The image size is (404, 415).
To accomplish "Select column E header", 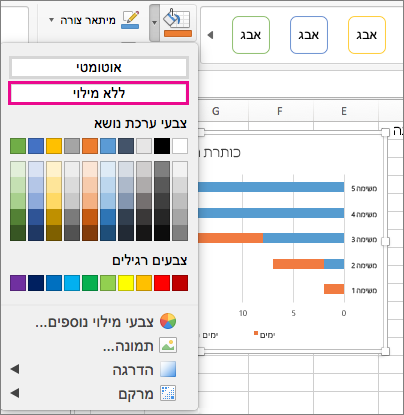I will point(344,111).
